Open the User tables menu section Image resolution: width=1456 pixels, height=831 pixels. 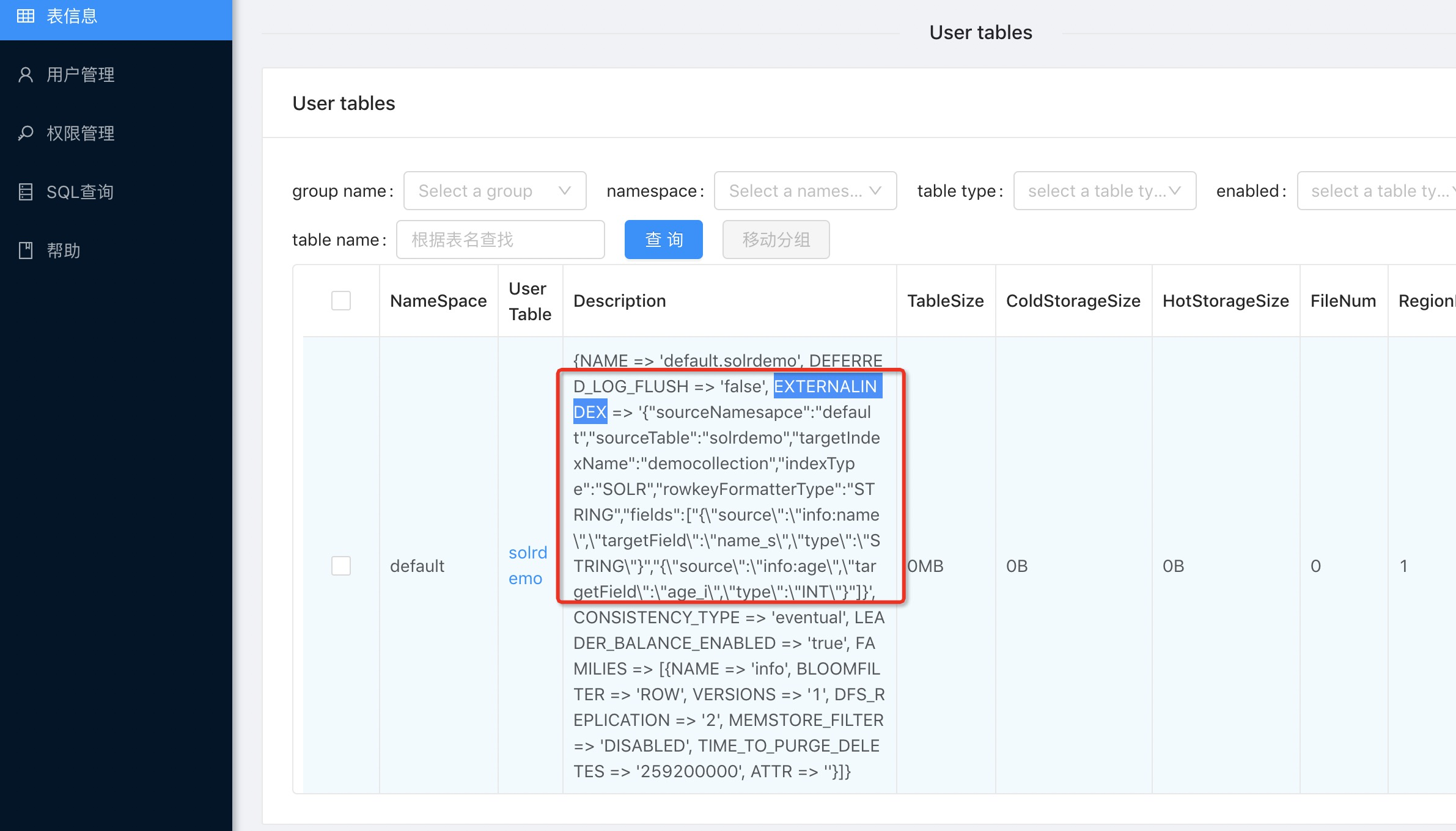(116, 16)
